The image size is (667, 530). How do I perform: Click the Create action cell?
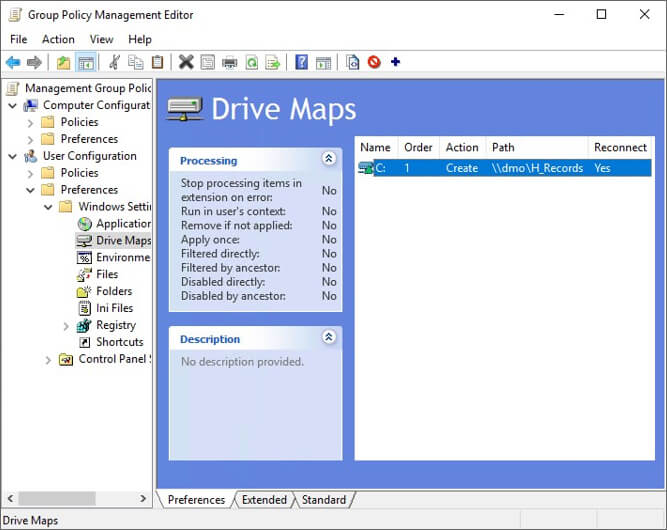pyautogui.click(x=462, y=168)
